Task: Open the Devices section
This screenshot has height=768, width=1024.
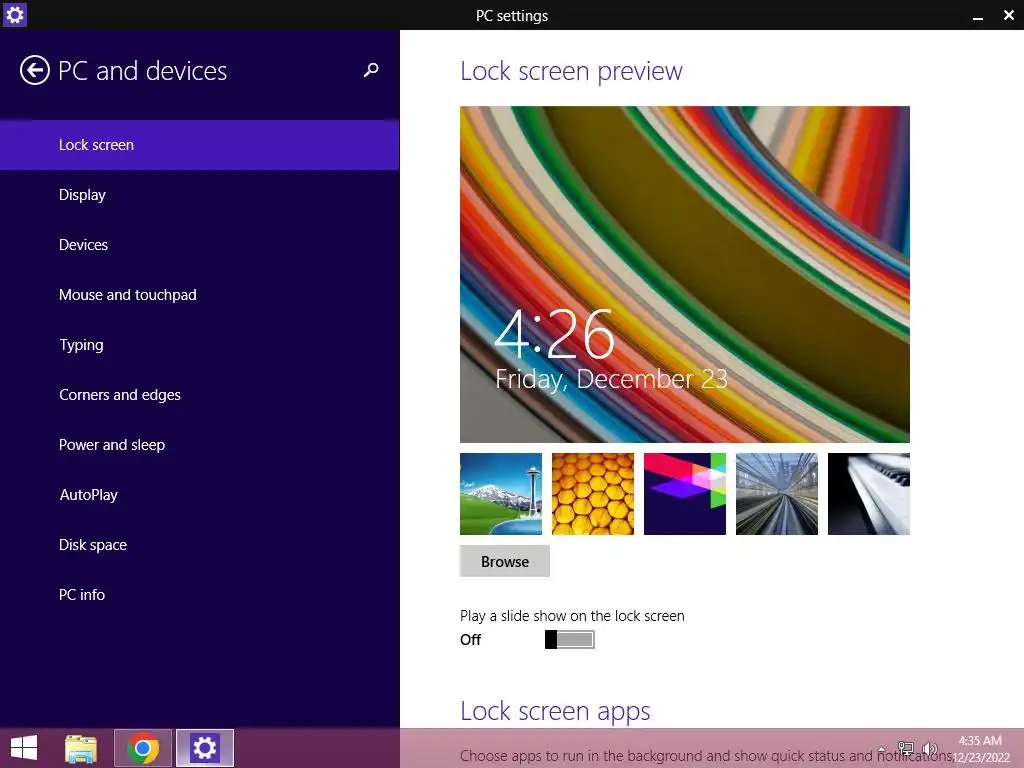Action: click(x=199, y=245)
